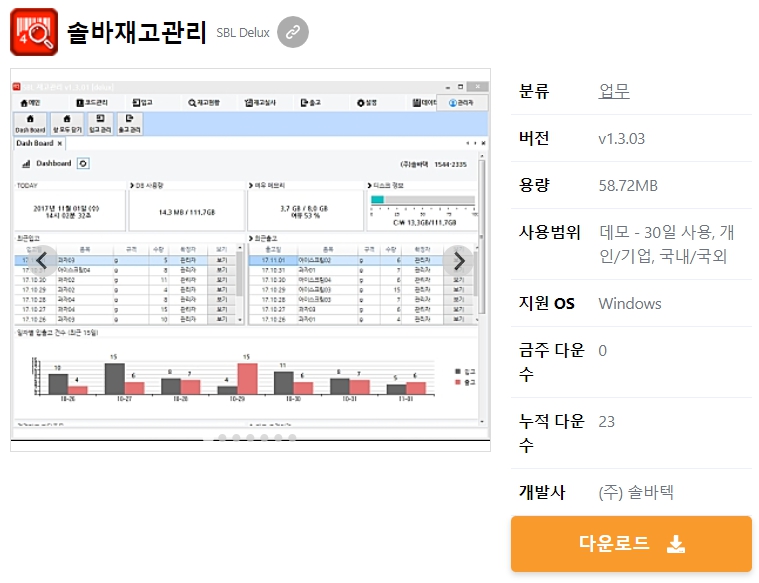Jump to the second carousel dot
Image resolution: width=759 pixels, height=583 pixels.
tap(222, 438)
